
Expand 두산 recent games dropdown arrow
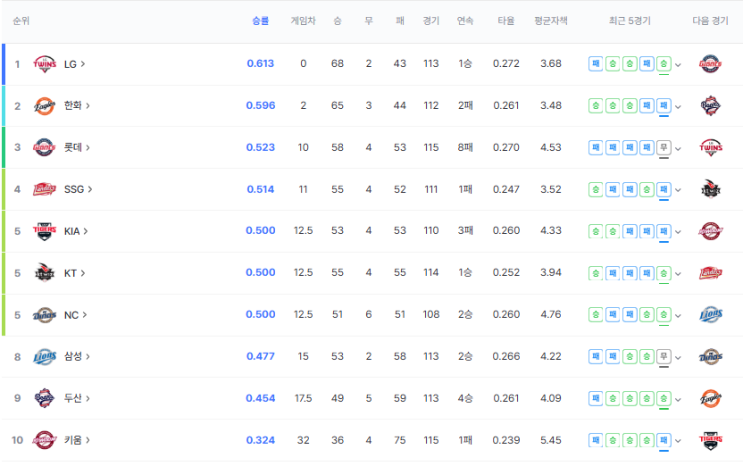tap(678, 400)
